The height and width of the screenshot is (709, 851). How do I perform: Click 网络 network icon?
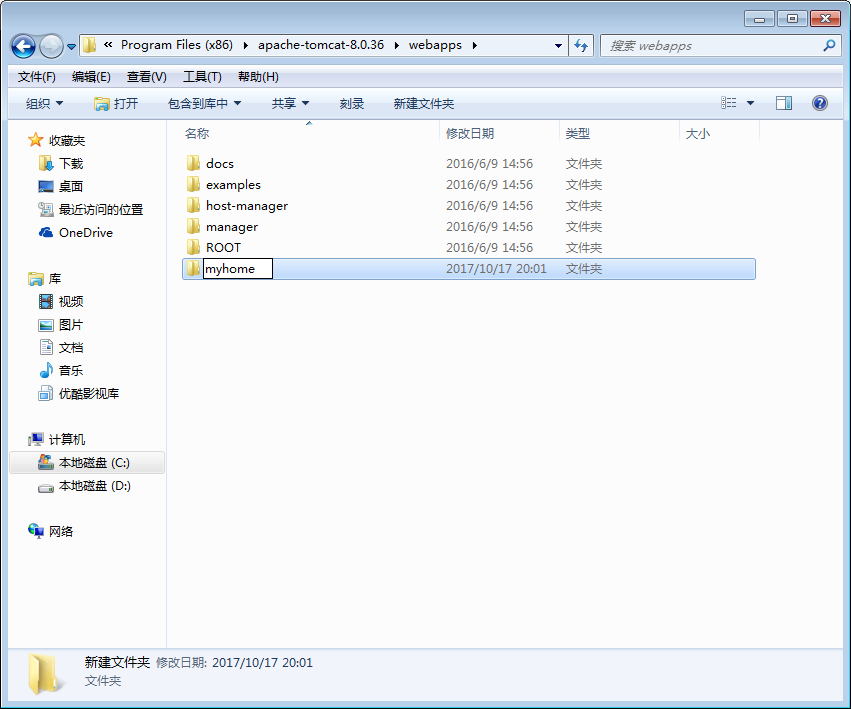pyautogui.click(x=36, y=530)
